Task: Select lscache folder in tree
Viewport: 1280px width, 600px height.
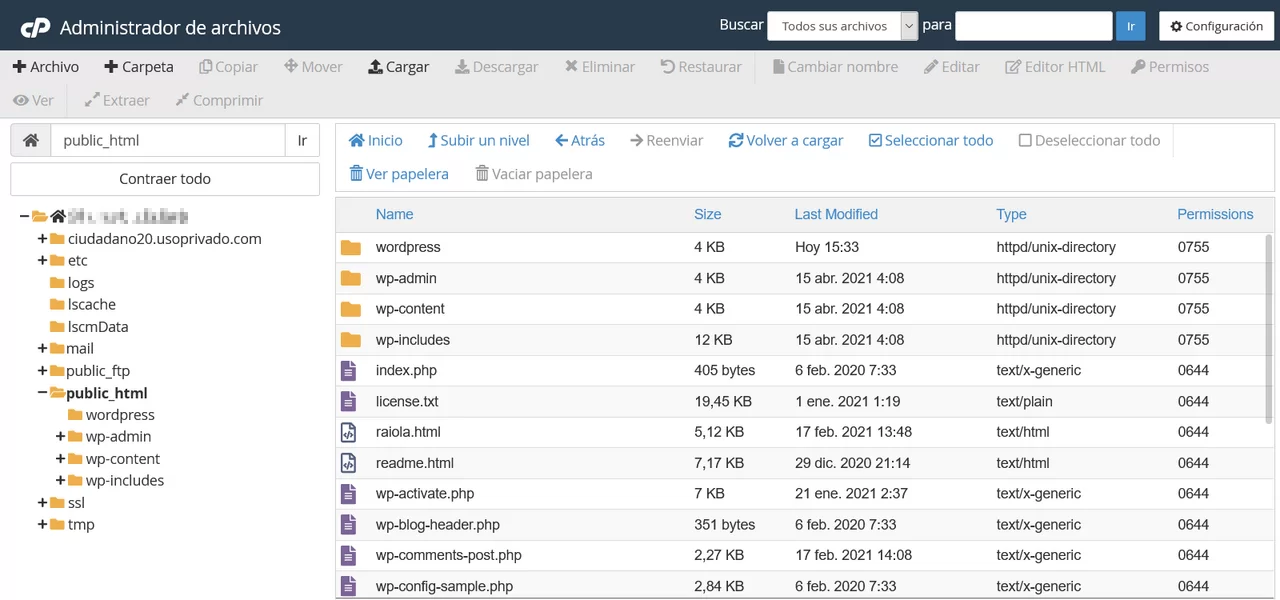Action: coord(92,305)
